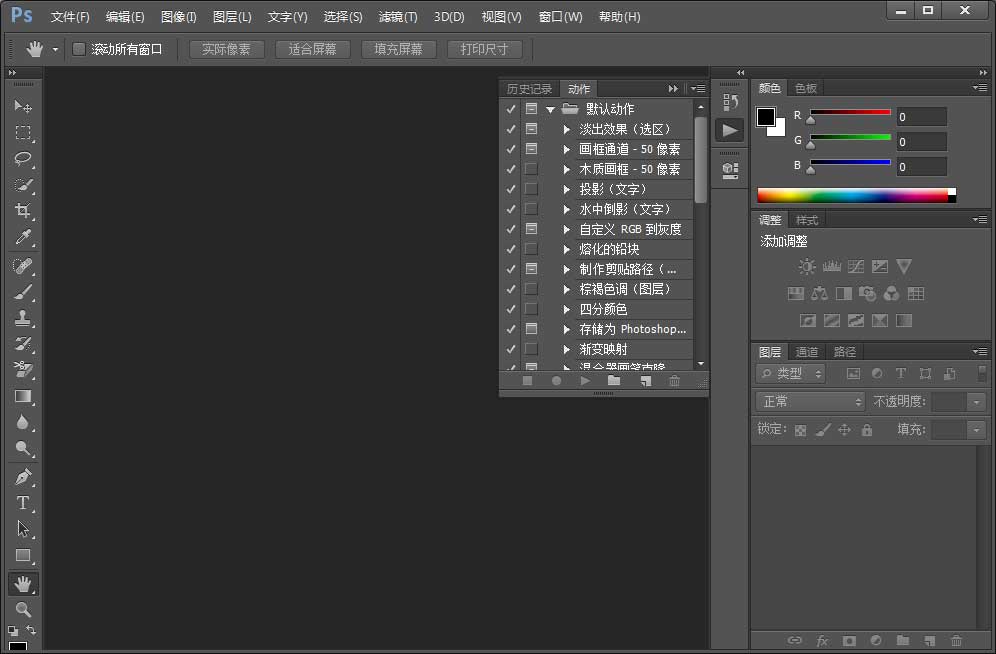Select the Clone Stamp tool

click(x=23, y=318)
